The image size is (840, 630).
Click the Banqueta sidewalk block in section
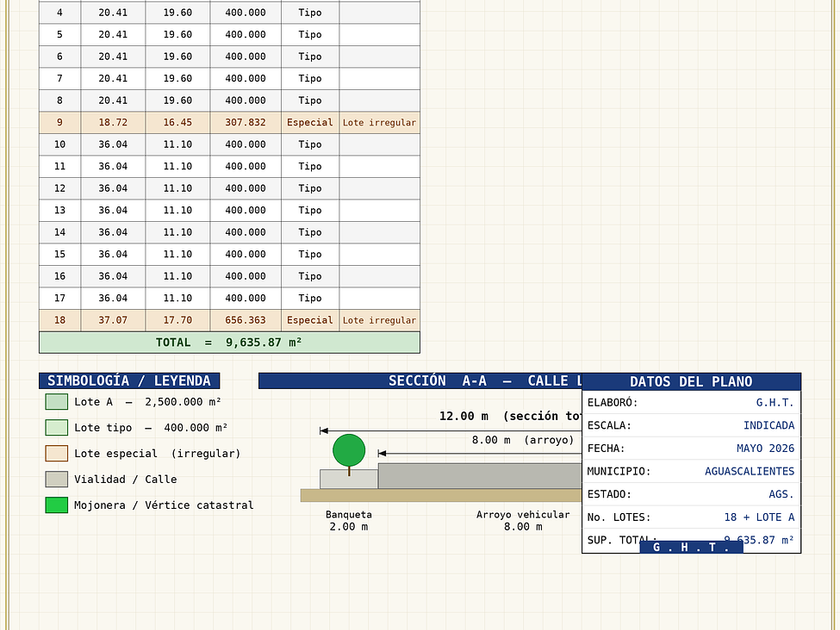coord(349,479)
